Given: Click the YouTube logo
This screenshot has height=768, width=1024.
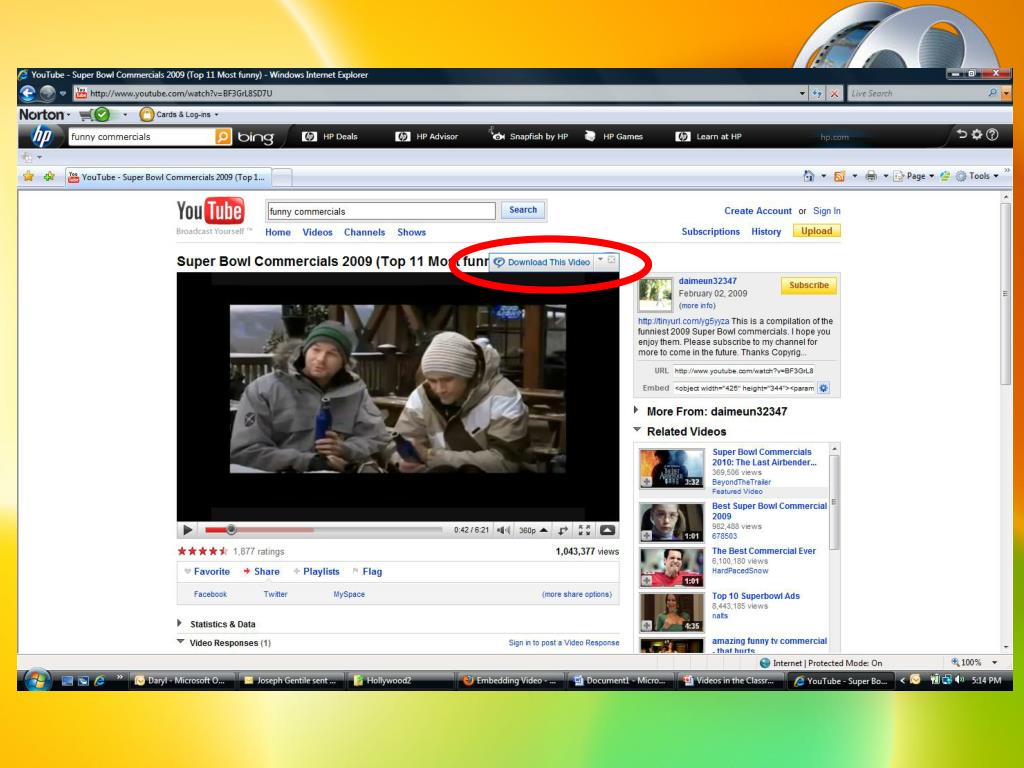Looking at the screenshot, I should [x=210, y=211].
